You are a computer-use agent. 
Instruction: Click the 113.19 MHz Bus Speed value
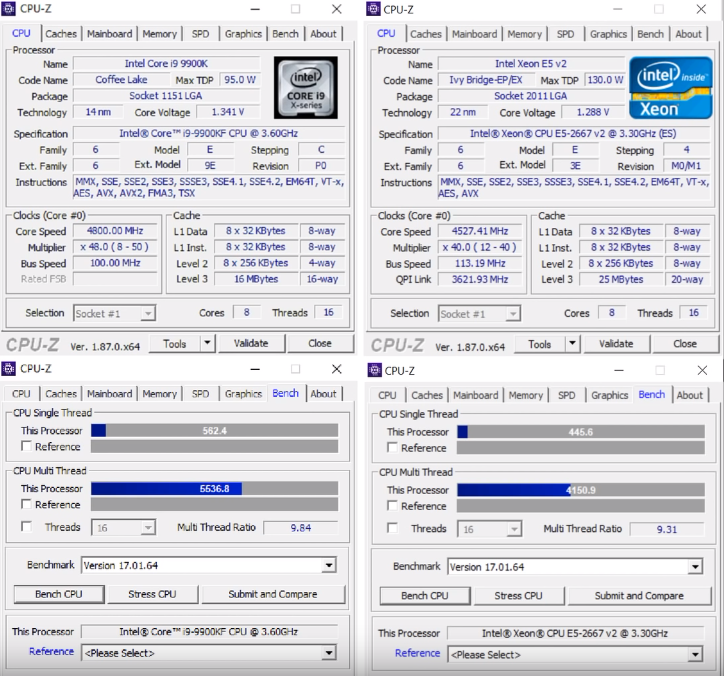[x=480, y=263]
